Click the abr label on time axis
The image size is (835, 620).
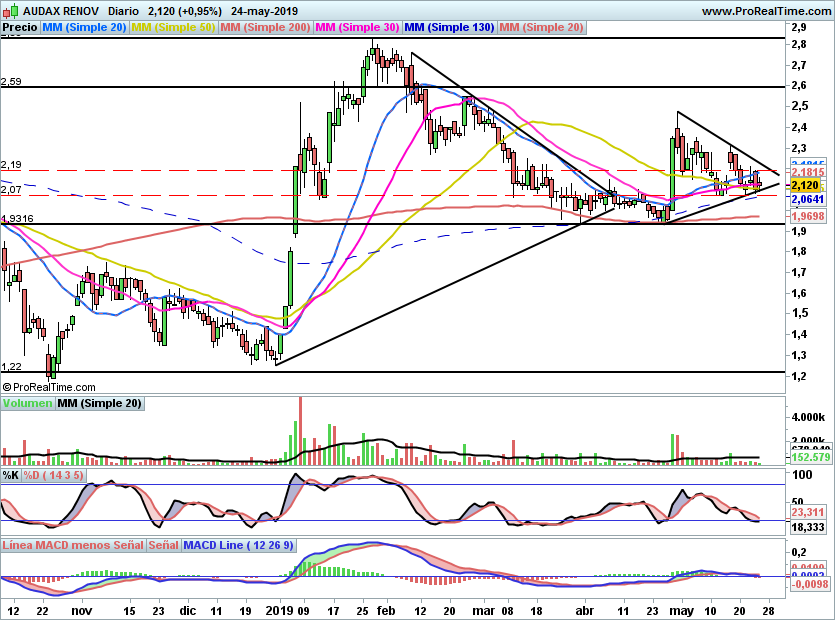pos(585,610)
